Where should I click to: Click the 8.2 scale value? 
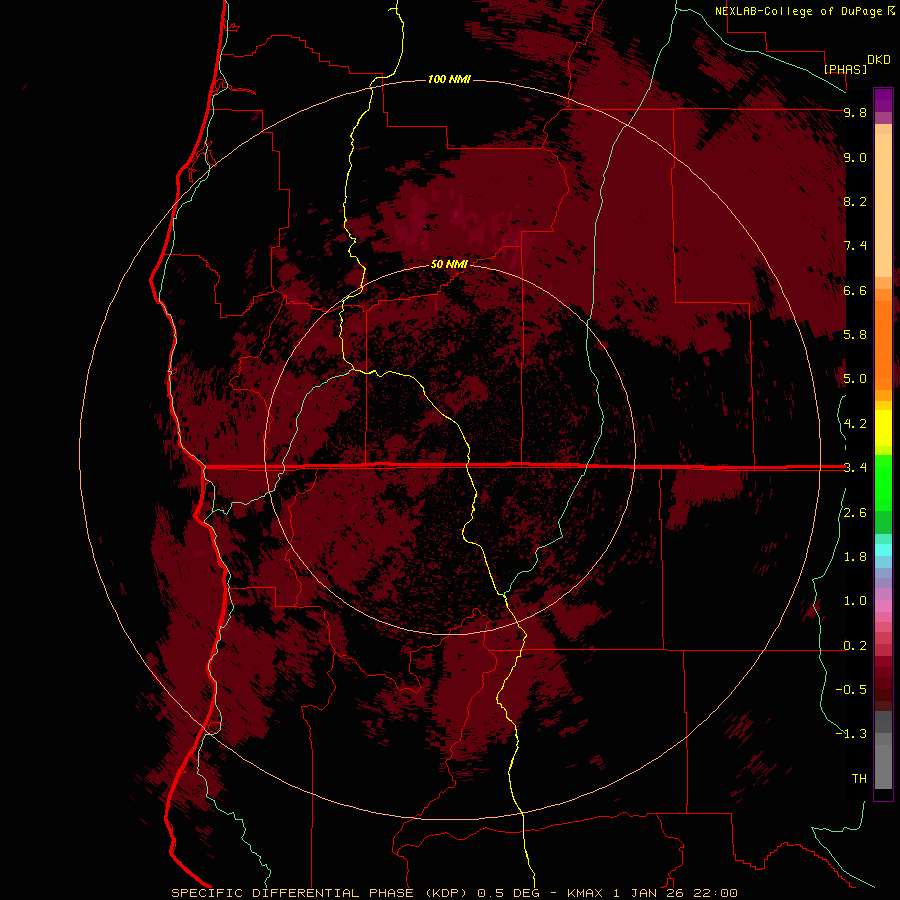pyautogui.click(x=855, y=201)
